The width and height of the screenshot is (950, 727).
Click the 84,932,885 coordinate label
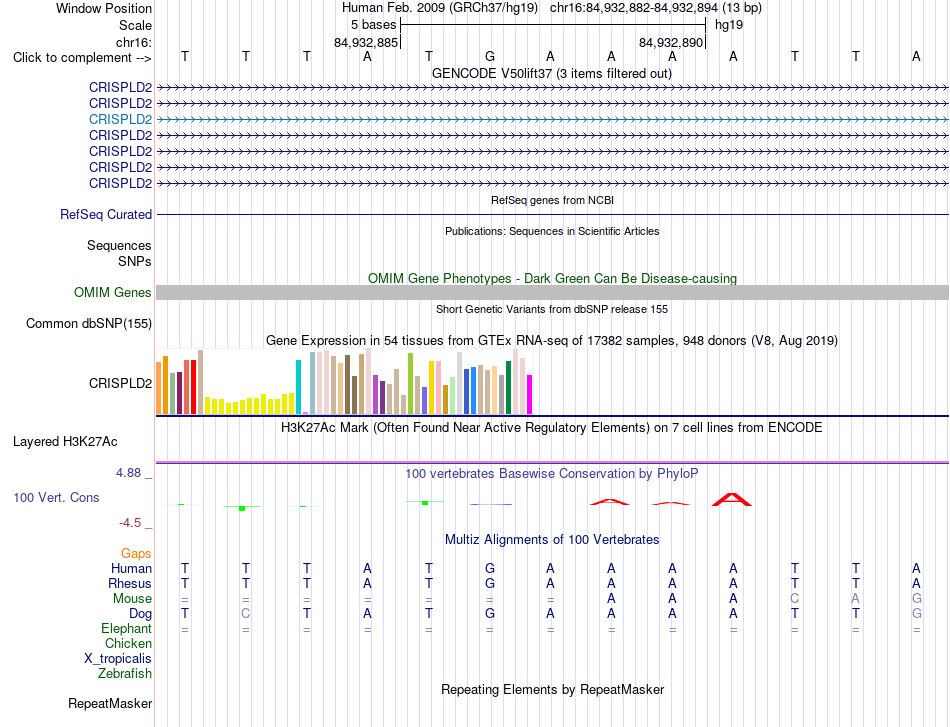(x=366, y=42)
